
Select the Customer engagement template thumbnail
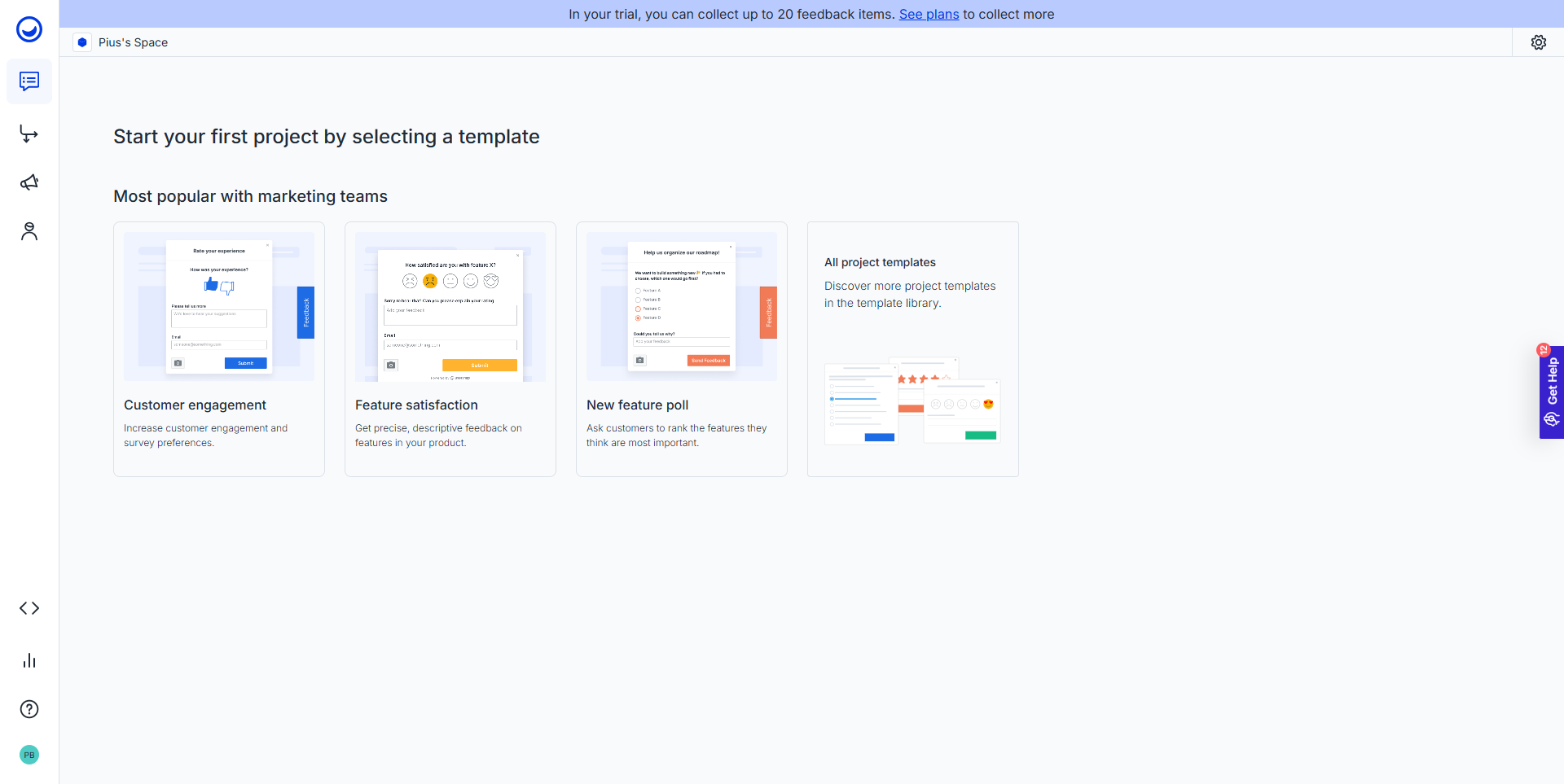tap(219, 307)
